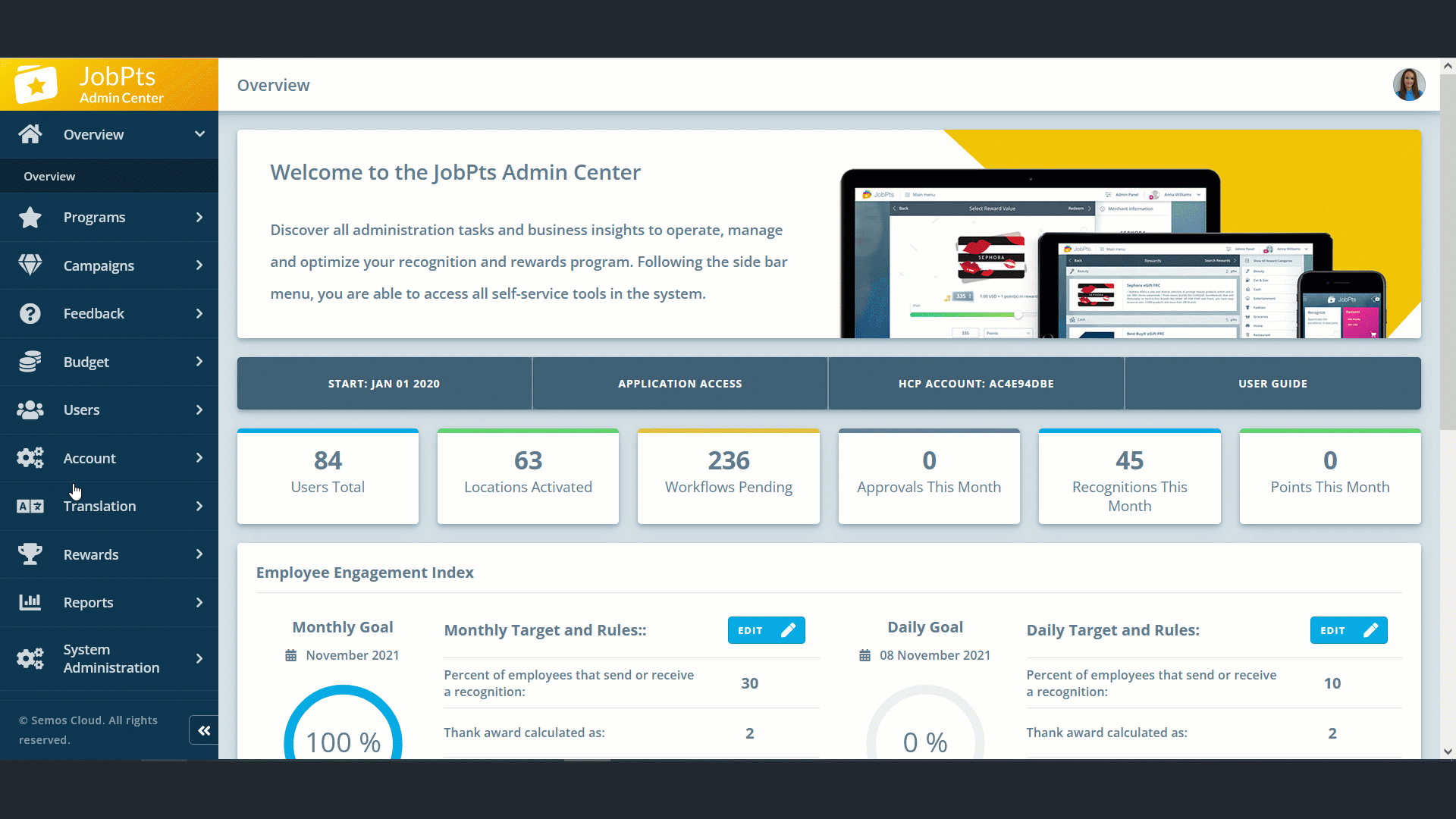
Task: Click Edit for Monthly Target and Rules
Action: 765,630
